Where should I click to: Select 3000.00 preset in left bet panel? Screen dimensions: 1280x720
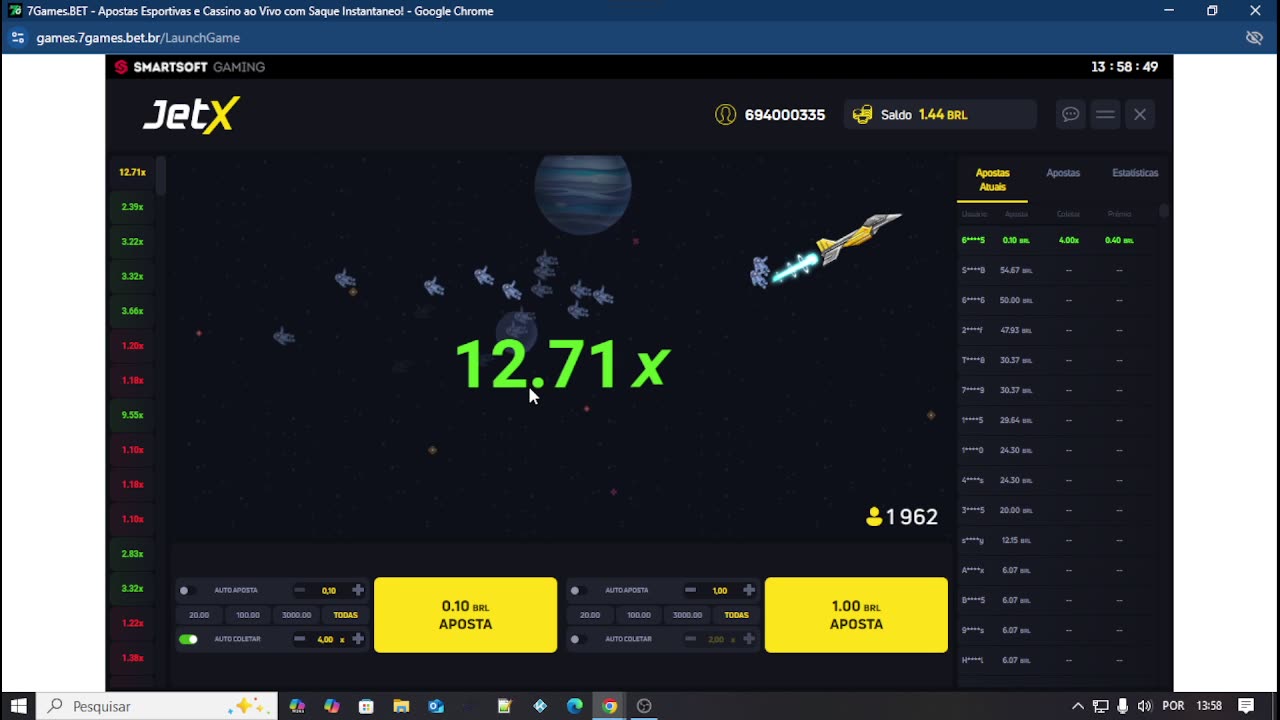[x=296, y=615]
